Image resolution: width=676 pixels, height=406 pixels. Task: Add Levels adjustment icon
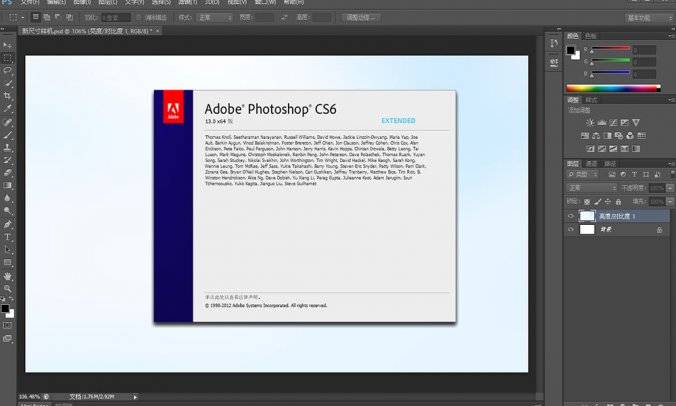[x=601, y=123]
